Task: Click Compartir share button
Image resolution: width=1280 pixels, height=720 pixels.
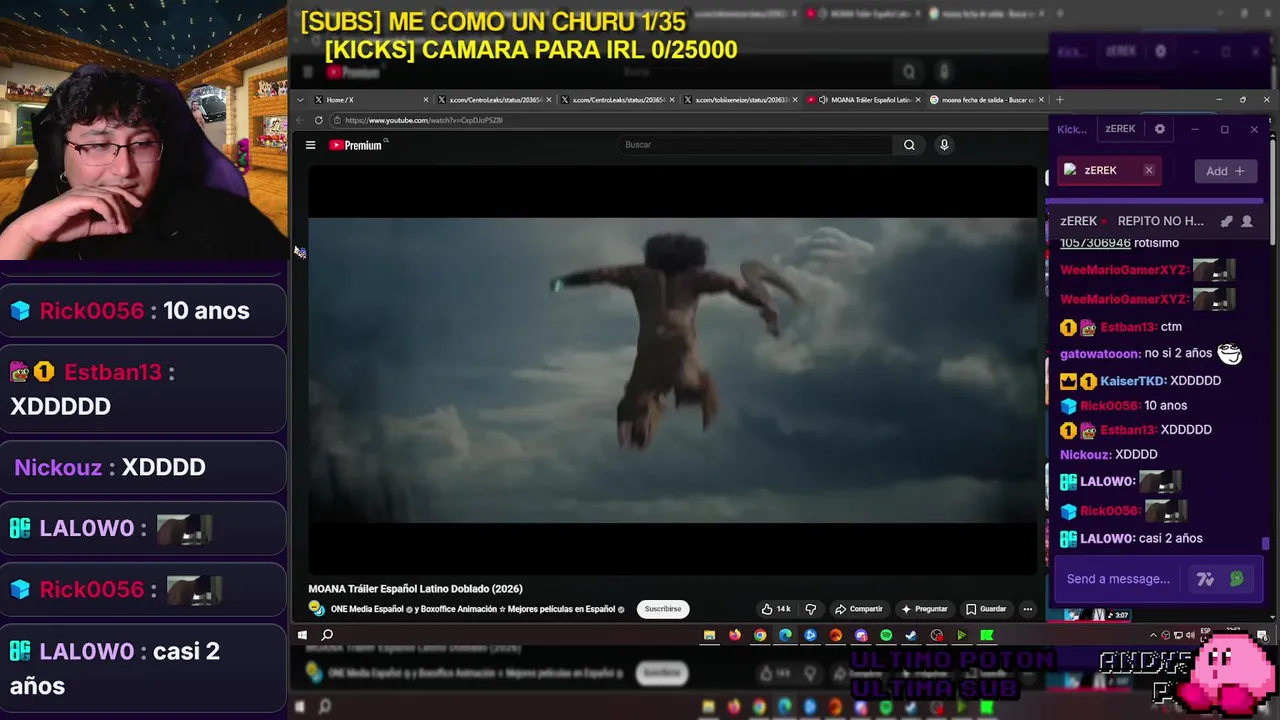Action: [x=859, y=609]
